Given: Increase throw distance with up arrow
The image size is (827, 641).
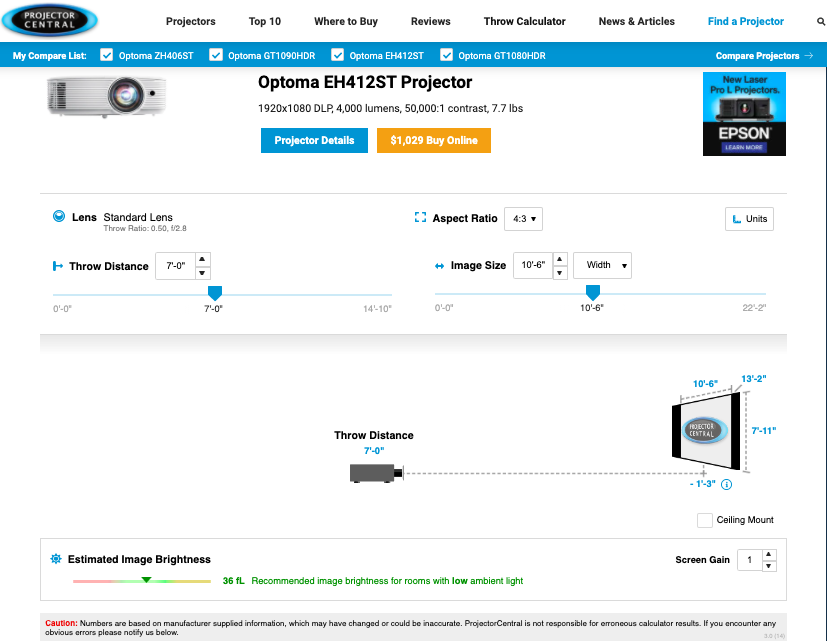Looking at the screenshot, I should click(x=203, y=259).
